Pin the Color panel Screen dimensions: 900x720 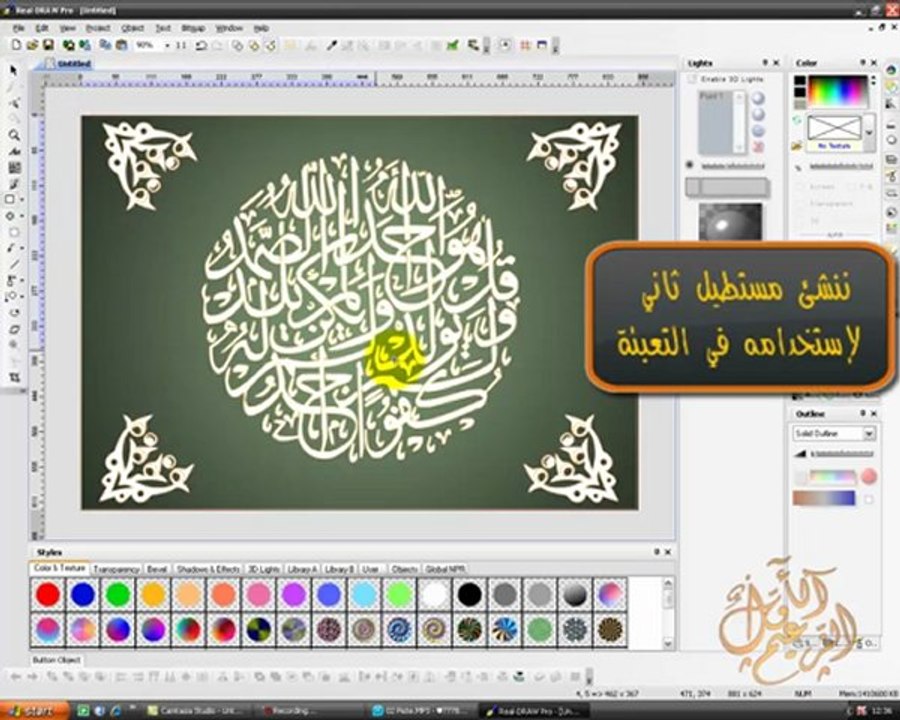pyautogui.click(x=862, y=62)
